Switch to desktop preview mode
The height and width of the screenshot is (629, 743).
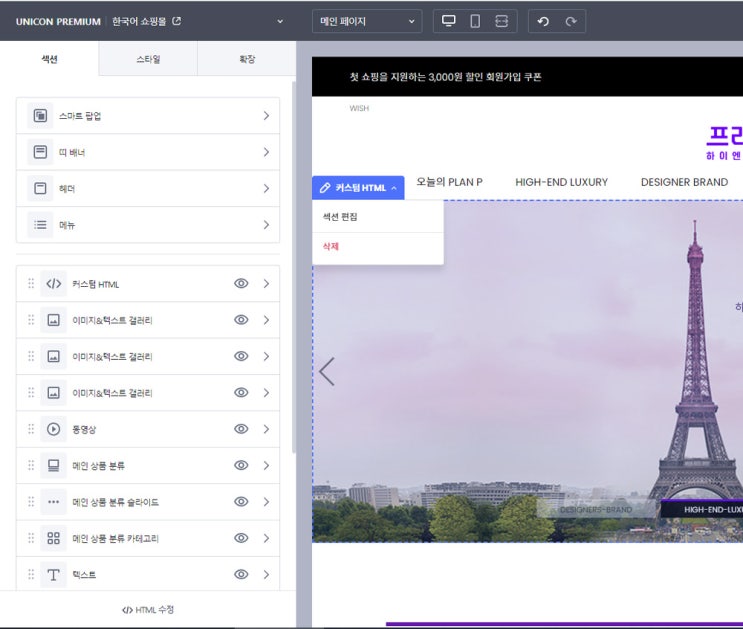448,21
